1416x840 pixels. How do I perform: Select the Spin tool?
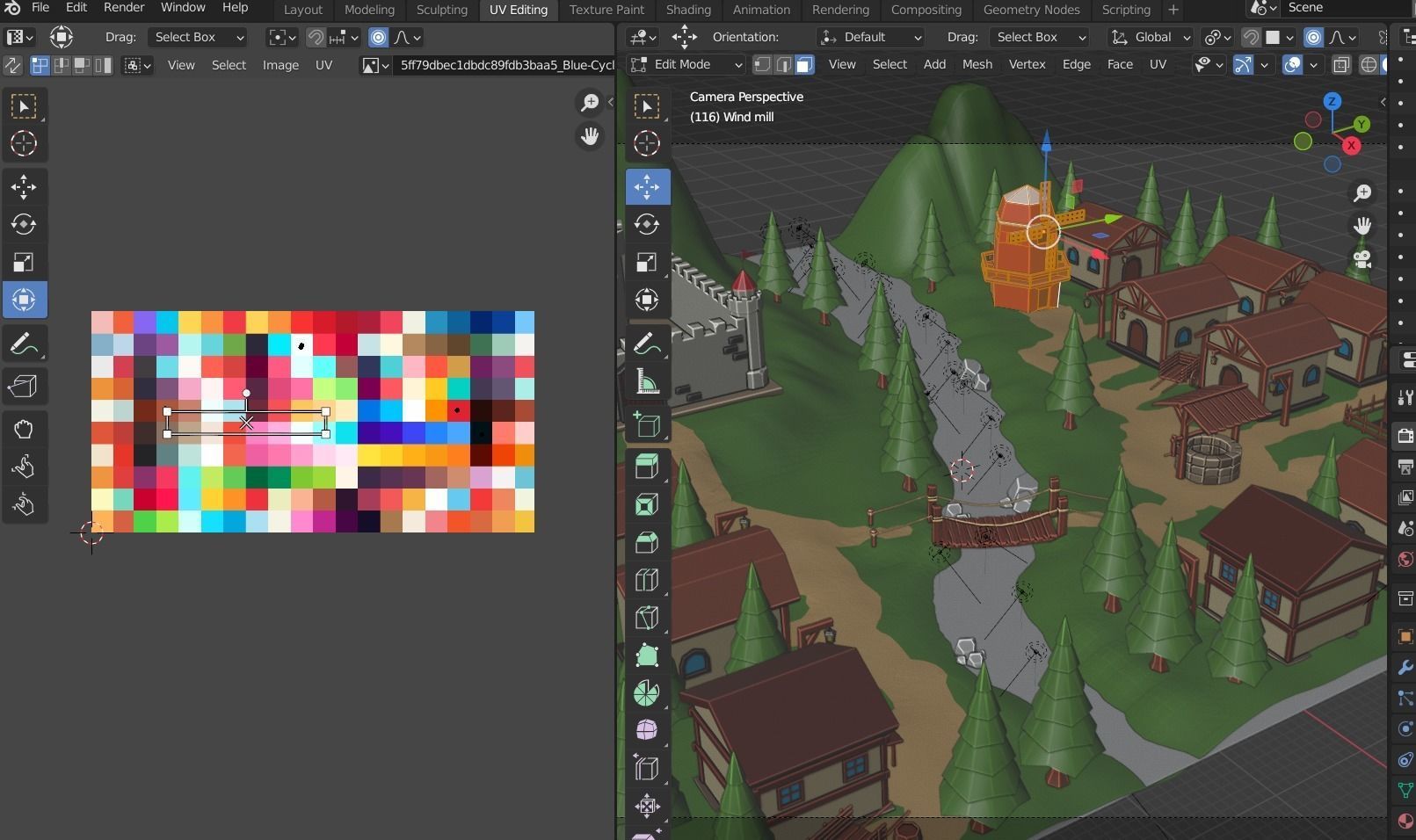647,693
